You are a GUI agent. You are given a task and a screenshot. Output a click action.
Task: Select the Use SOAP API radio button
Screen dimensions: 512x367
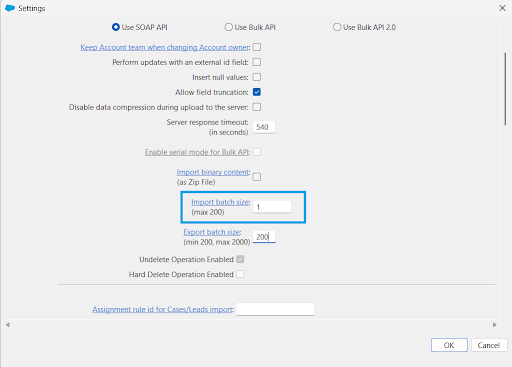116,27
